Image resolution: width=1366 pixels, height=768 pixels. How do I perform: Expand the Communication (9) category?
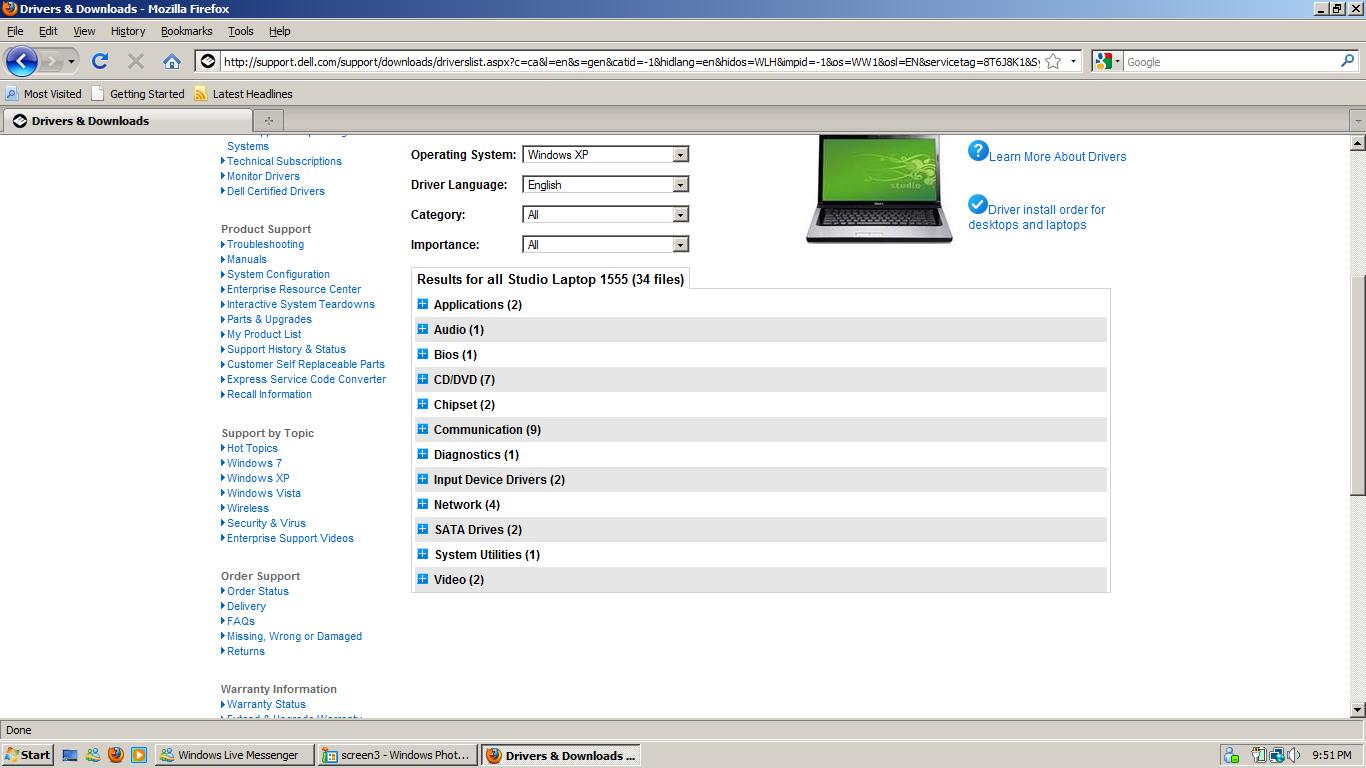(x=423, y=429)
